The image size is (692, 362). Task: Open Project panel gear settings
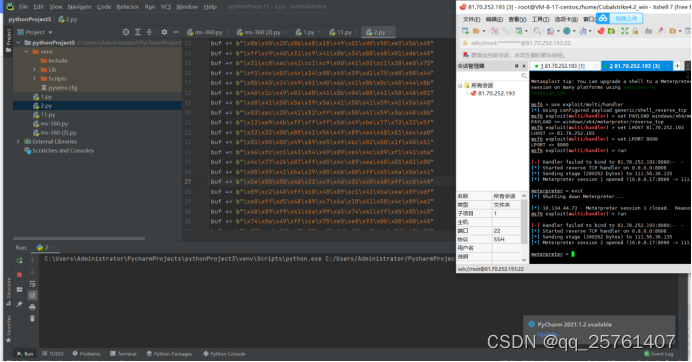pos(164,32)
